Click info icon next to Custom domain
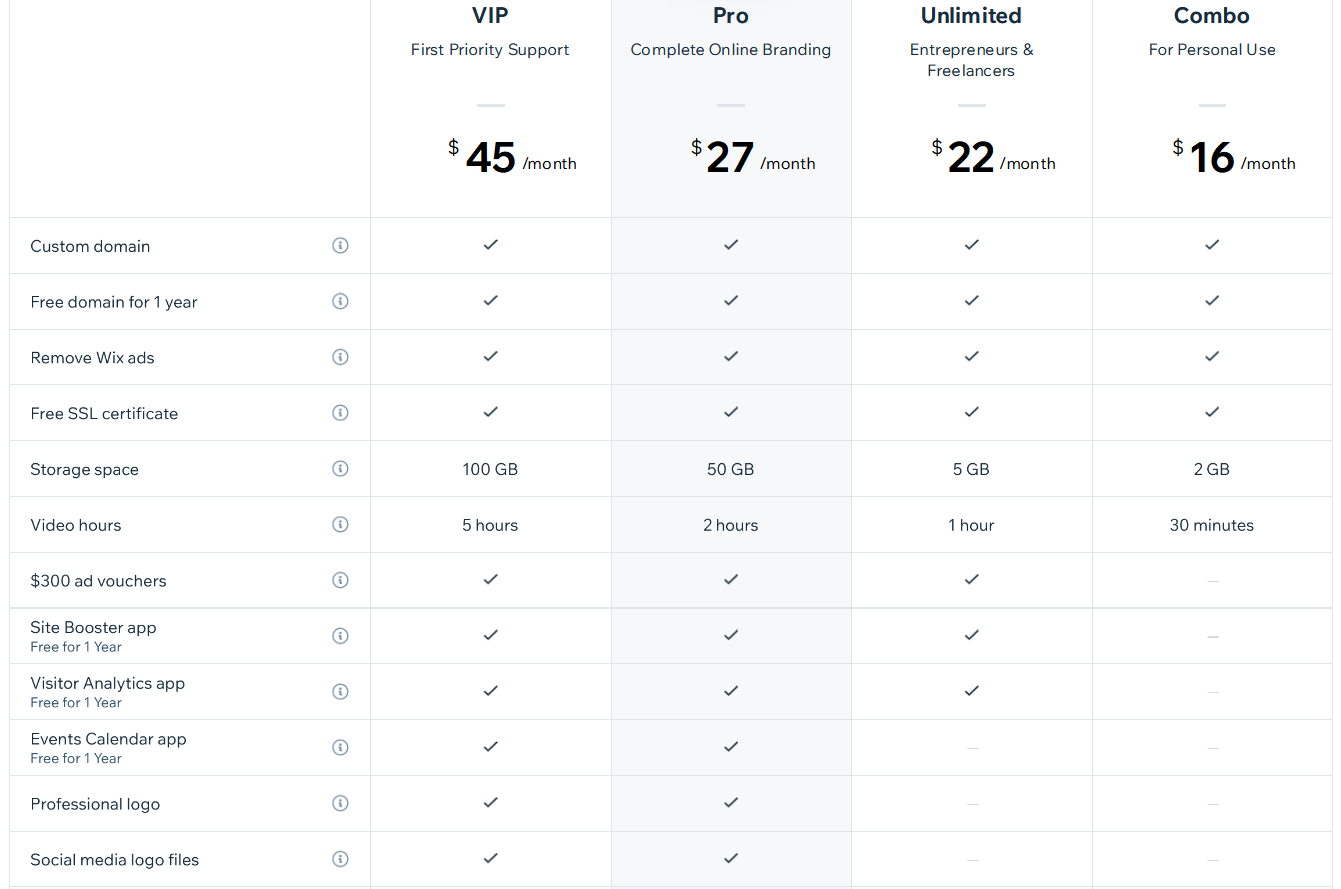The height and width of the screenshot is (889, 1341). click(x=340, y=245)
